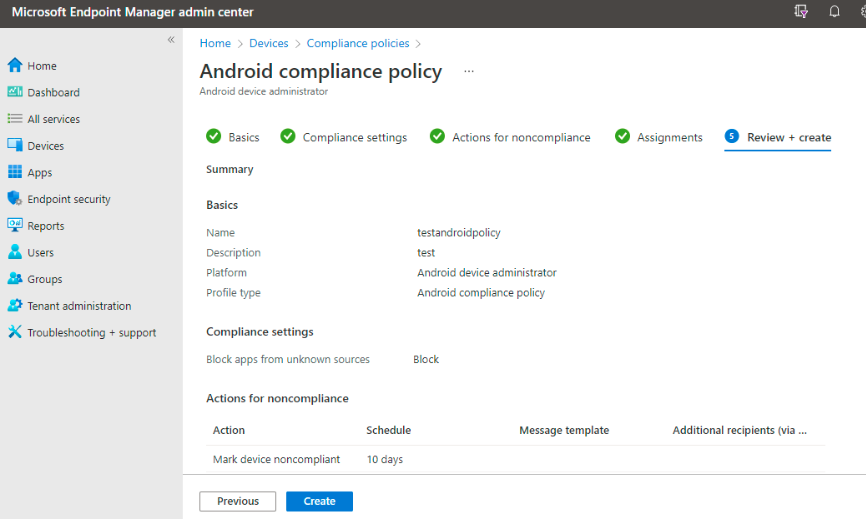Open the Apps grid icon
Viewport: 866px width, 519px height.
(14, 173)
